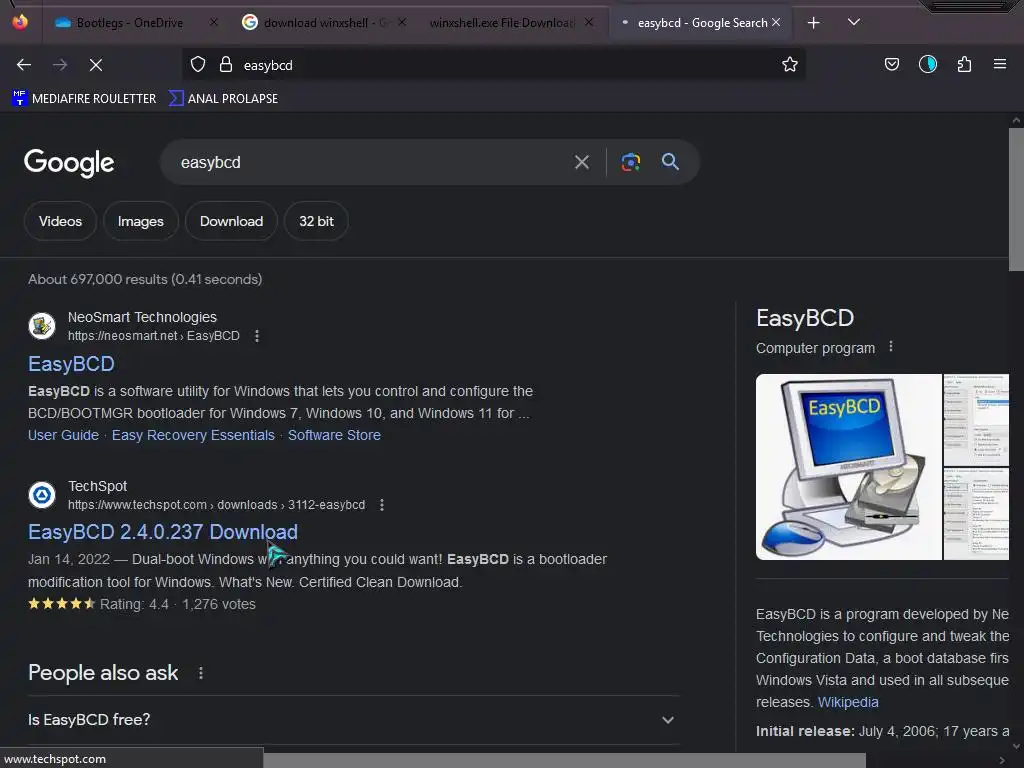Close the download winxshell tab
Viewport: 1024px width, 768px height.
pyautogui.click(x=402, y=22)
